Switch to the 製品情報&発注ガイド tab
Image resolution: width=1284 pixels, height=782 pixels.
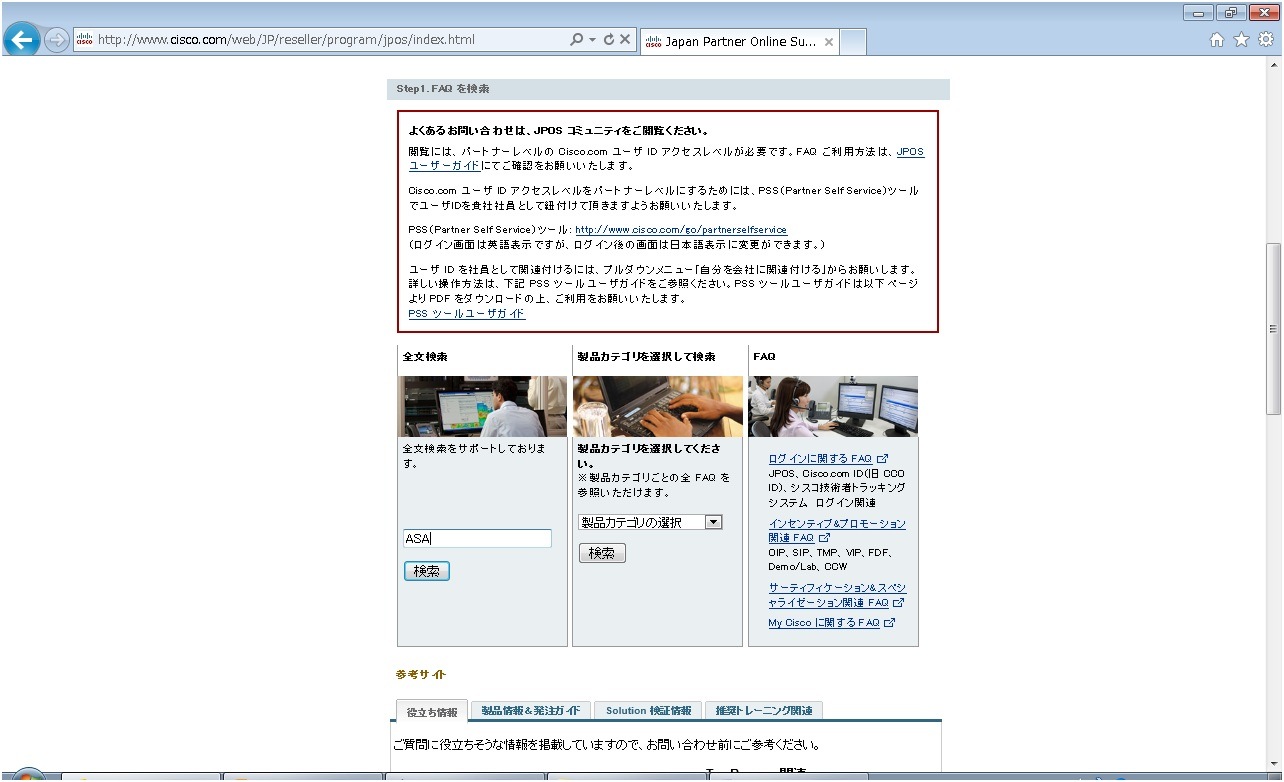click(530, 711)
